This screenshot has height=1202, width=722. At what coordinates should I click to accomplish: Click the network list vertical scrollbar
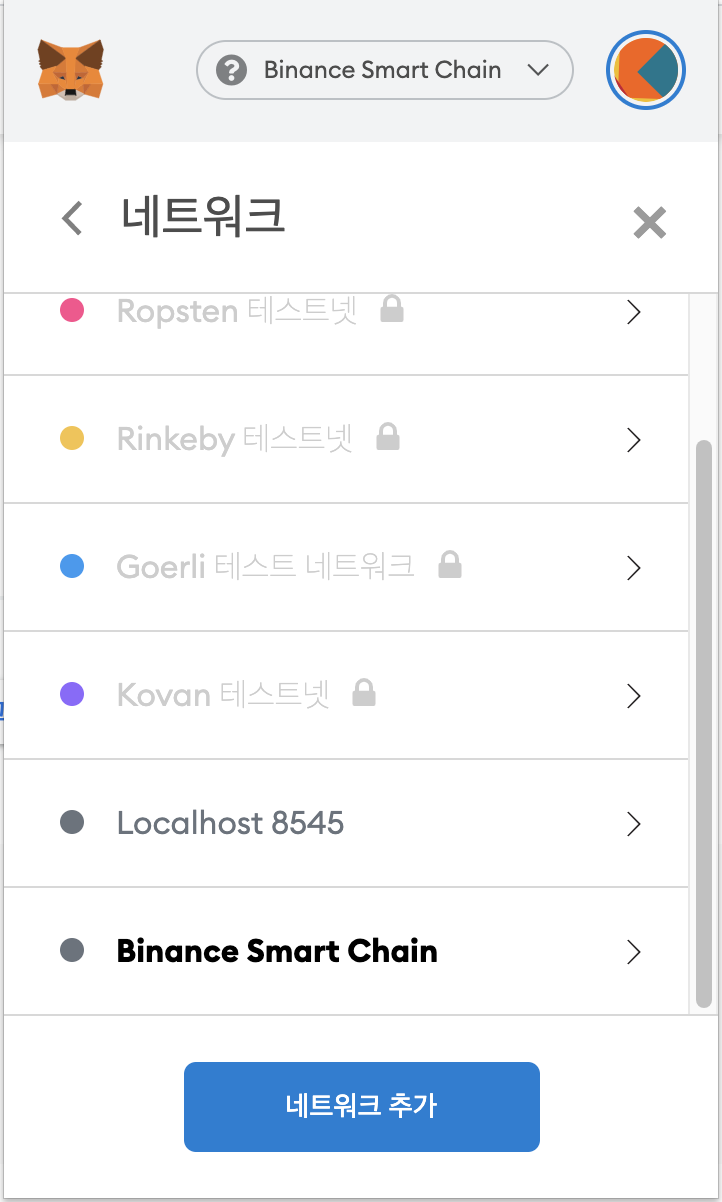704,723
